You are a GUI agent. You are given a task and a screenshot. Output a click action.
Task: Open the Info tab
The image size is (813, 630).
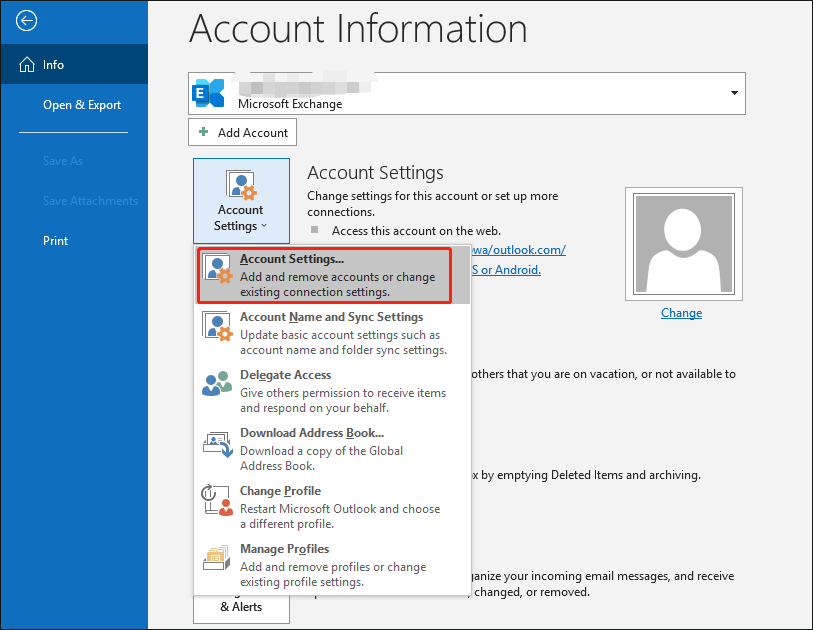click(x=54, y=65)
